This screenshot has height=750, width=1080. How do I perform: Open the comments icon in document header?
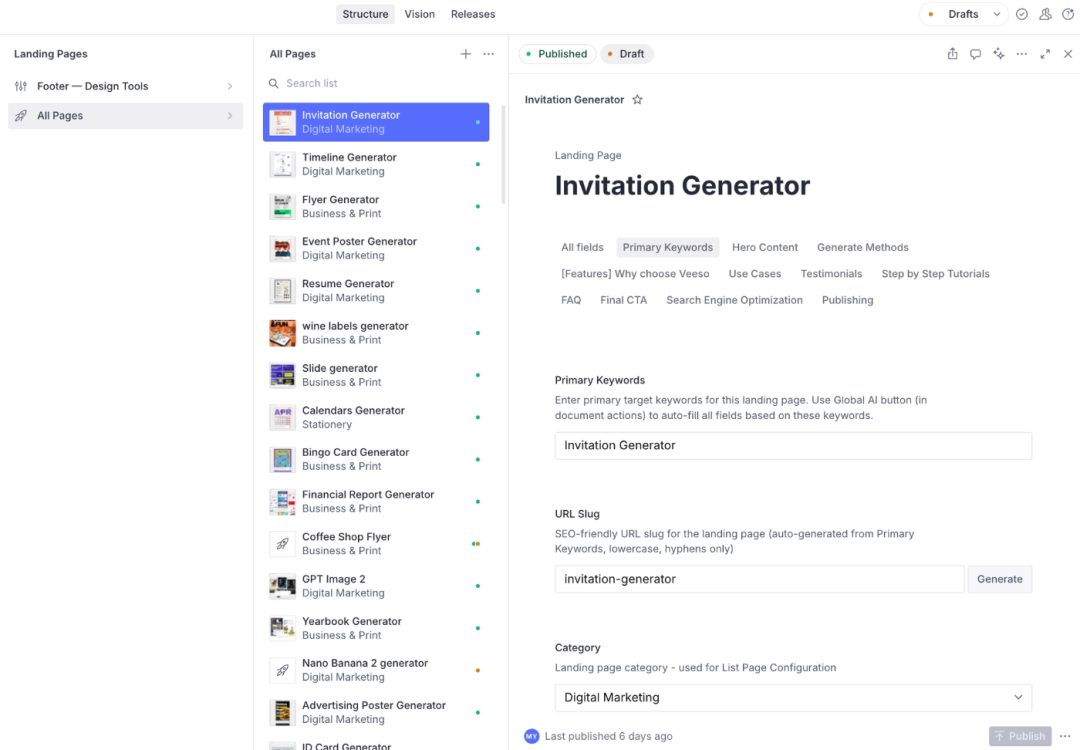click(x=975, y=54)
